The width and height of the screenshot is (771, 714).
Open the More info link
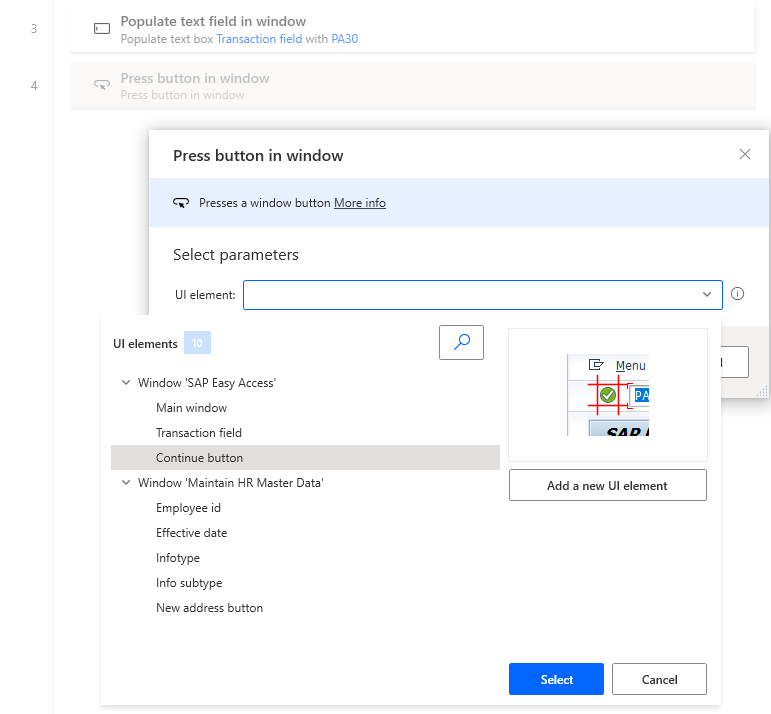(359, 203)
